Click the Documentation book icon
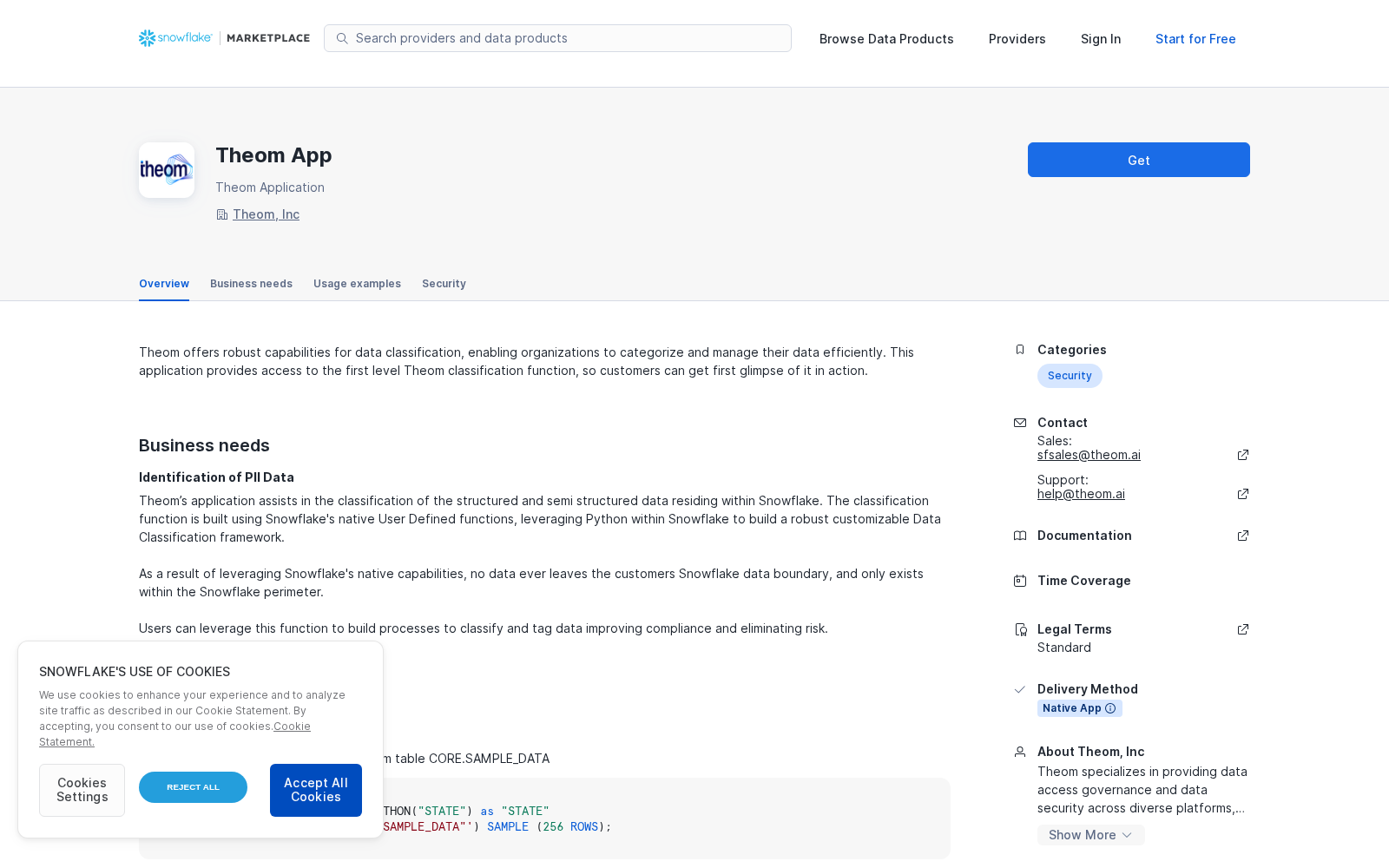1389x868 pixels. point(1020,536)
